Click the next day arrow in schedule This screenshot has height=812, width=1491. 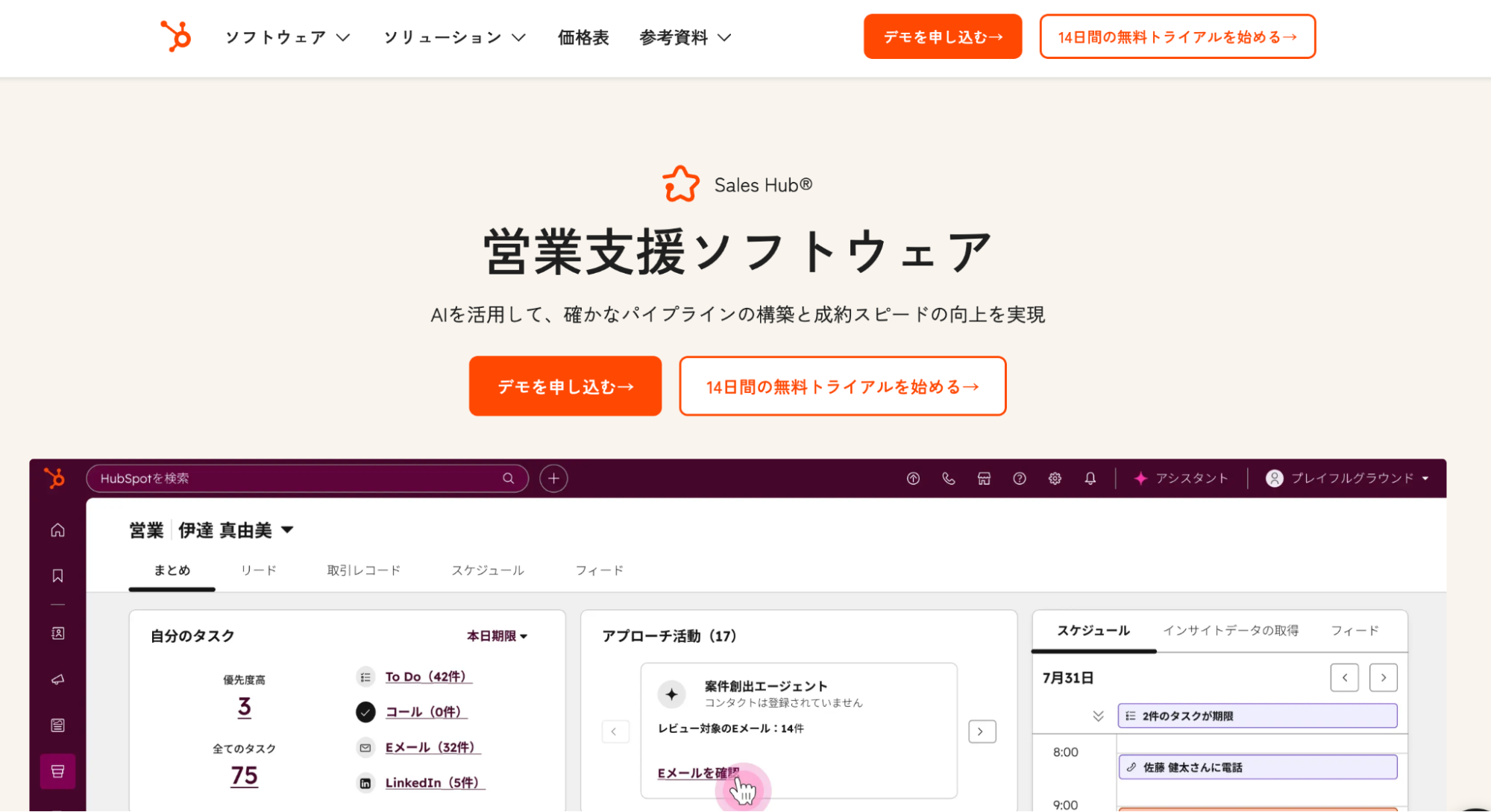(x=1383, y=678)
